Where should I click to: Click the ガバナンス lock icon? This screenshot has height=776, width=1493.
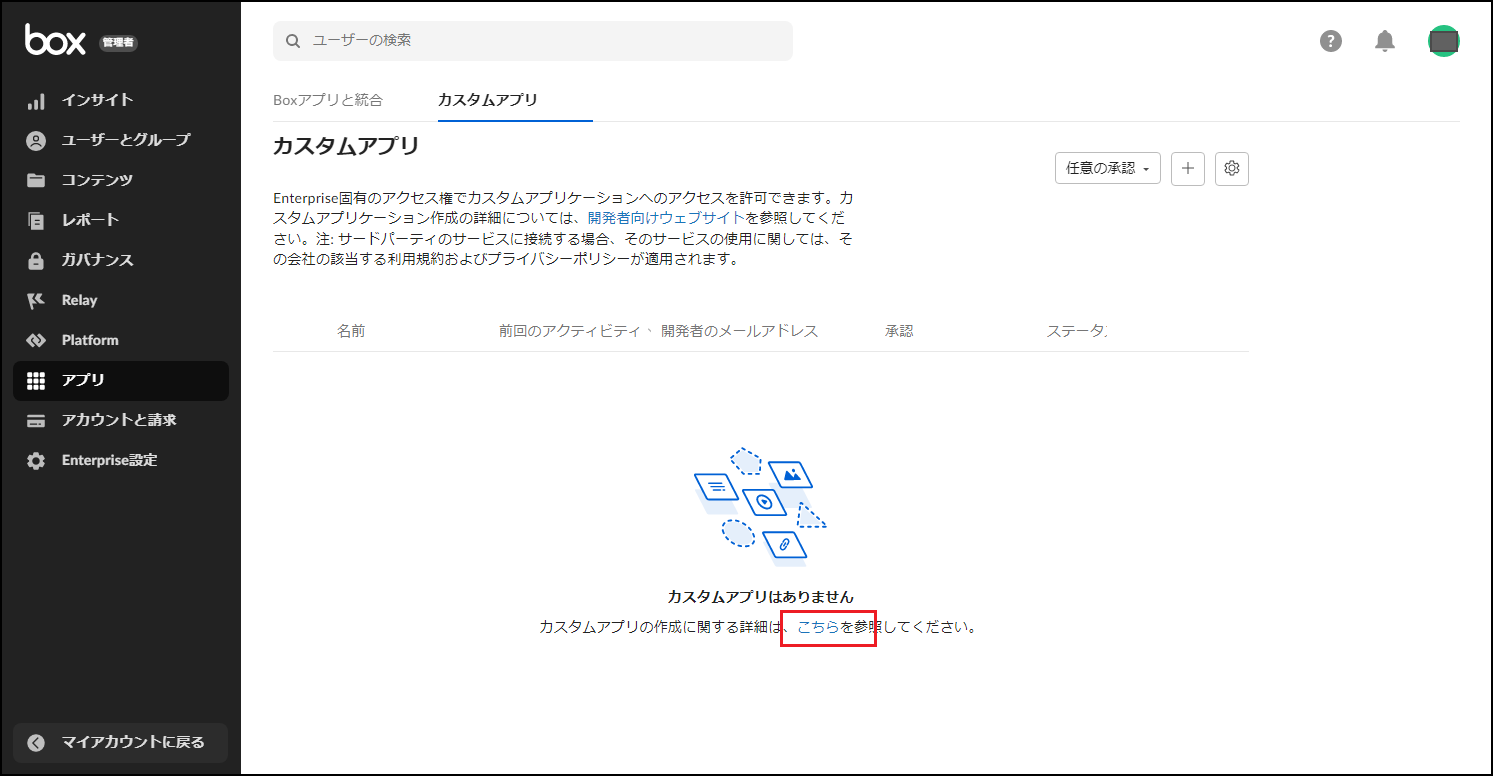point(36,261)
